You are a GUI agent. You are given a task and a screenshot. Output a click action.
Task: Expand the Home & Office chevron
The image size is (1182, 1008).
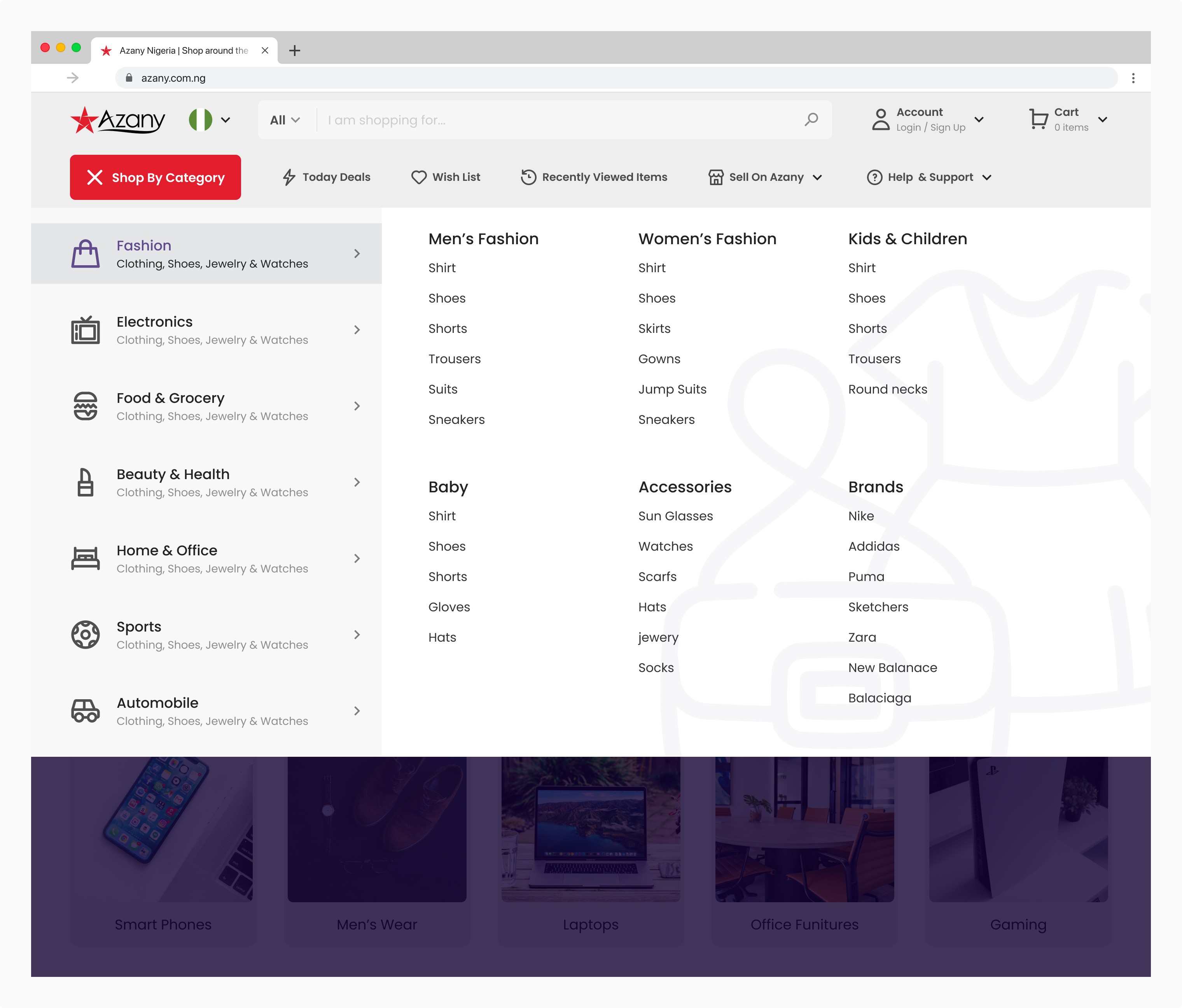click(x=357, y=558)
